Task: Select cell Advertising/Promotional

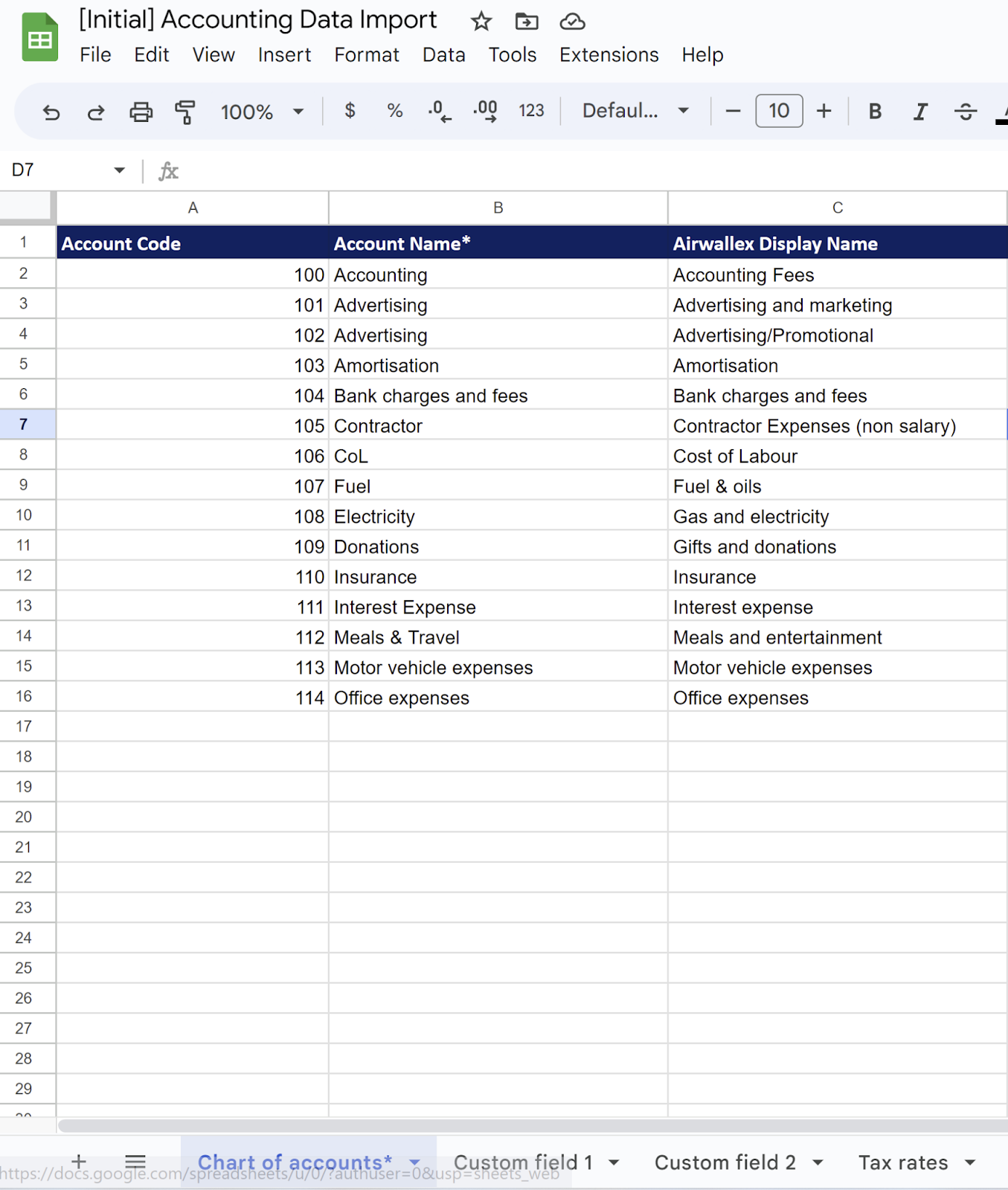Action: (x=838, y=335)
